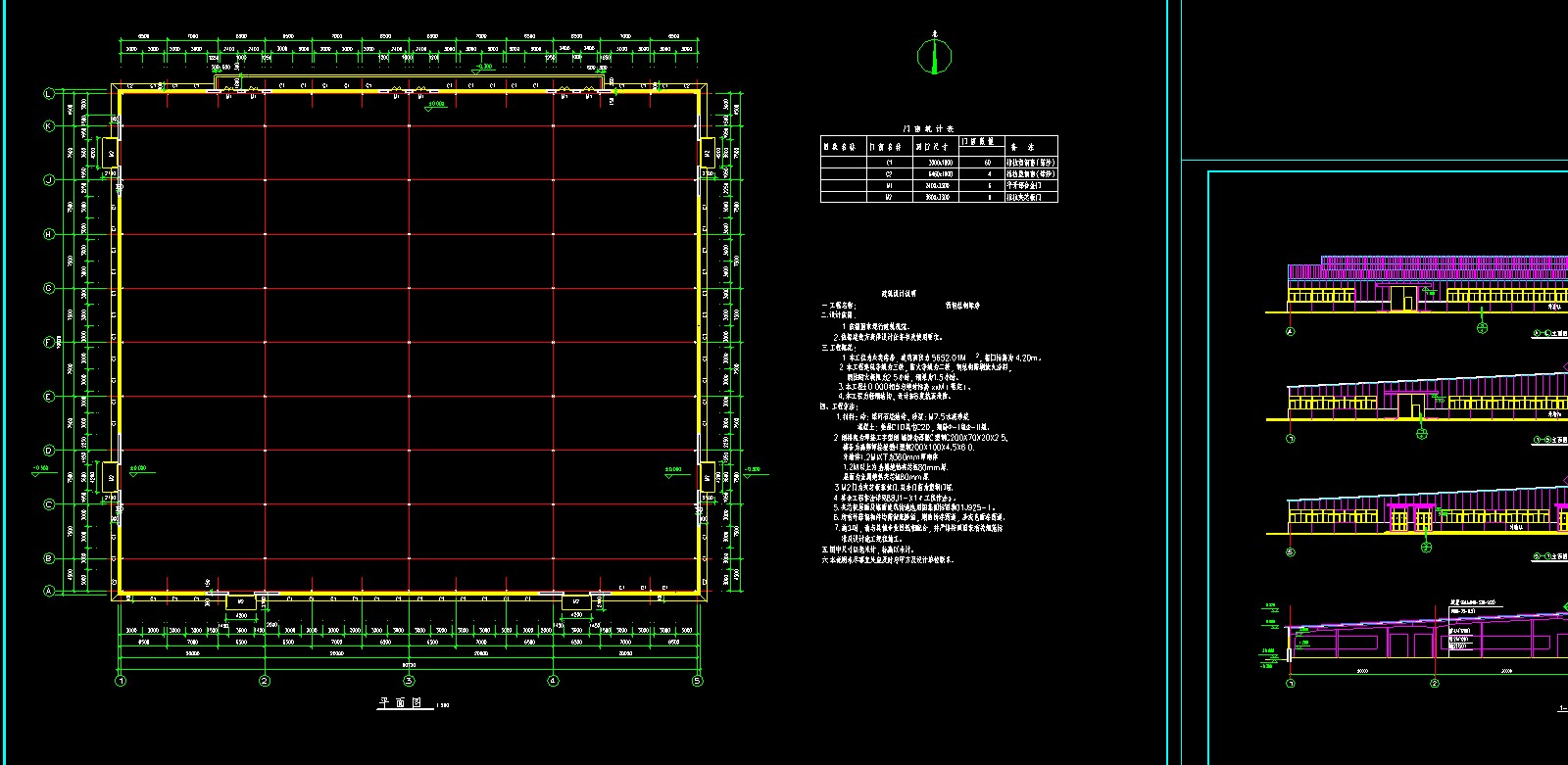Click axis bubble A at bottom-left of plan

(48, 591)
